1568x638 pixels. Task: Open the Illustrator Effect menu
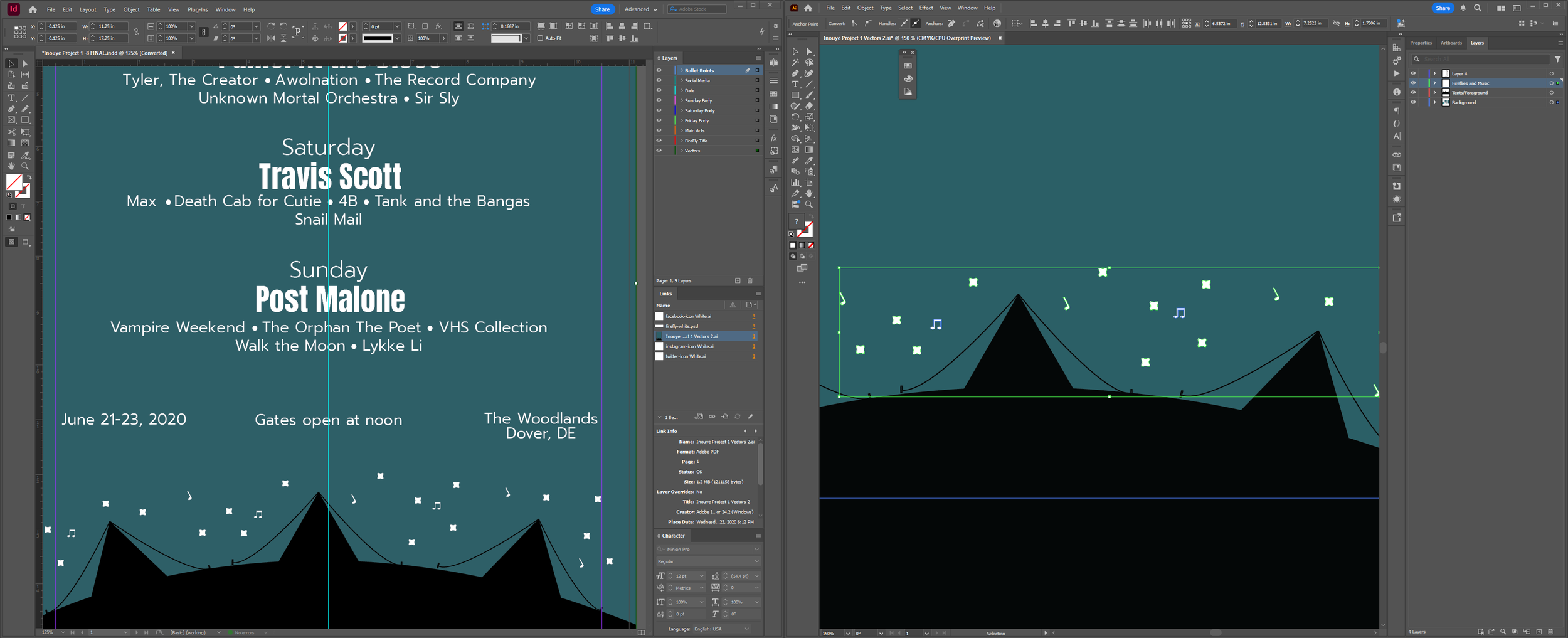coord(926,8)
